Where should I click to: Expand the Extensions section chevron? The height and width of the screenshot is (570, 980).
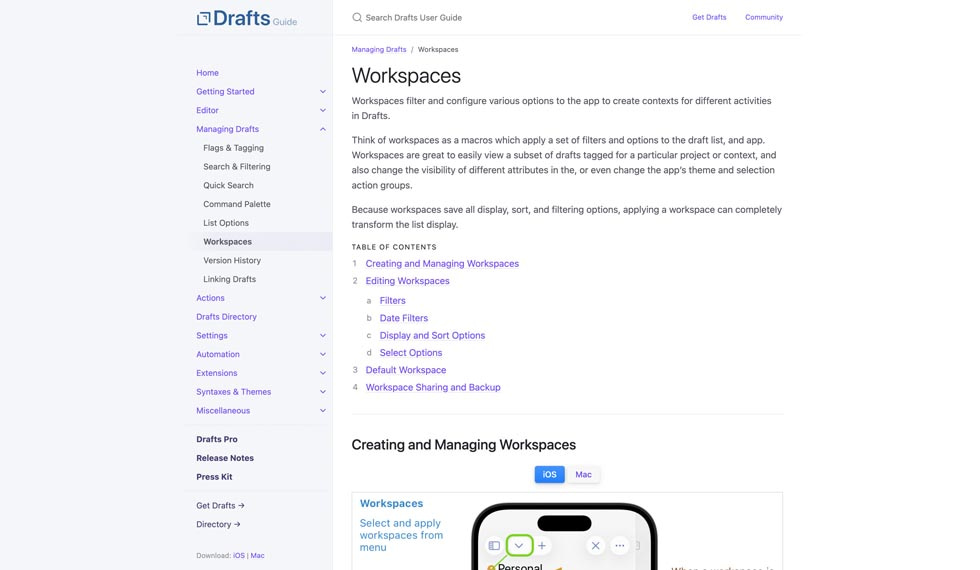tap(322, 372)
